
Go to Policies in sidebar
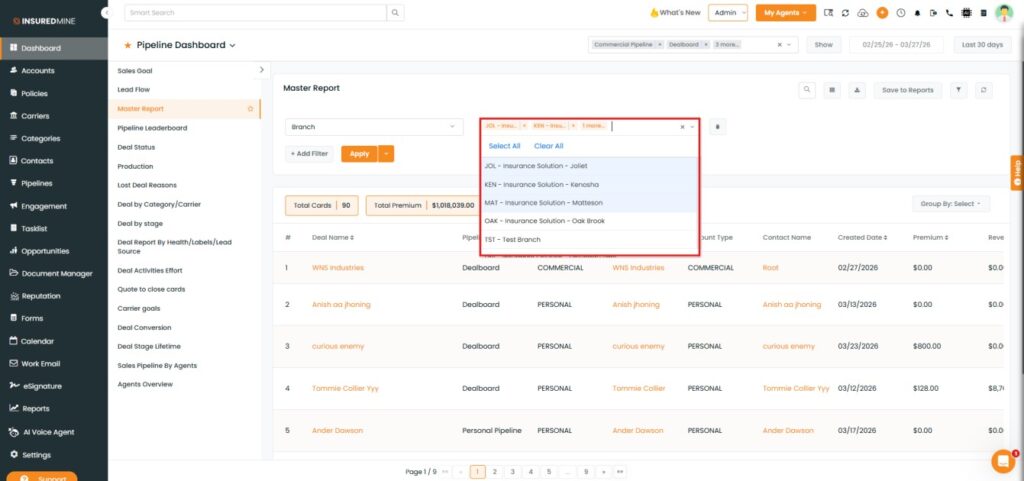tap(34, 93)
